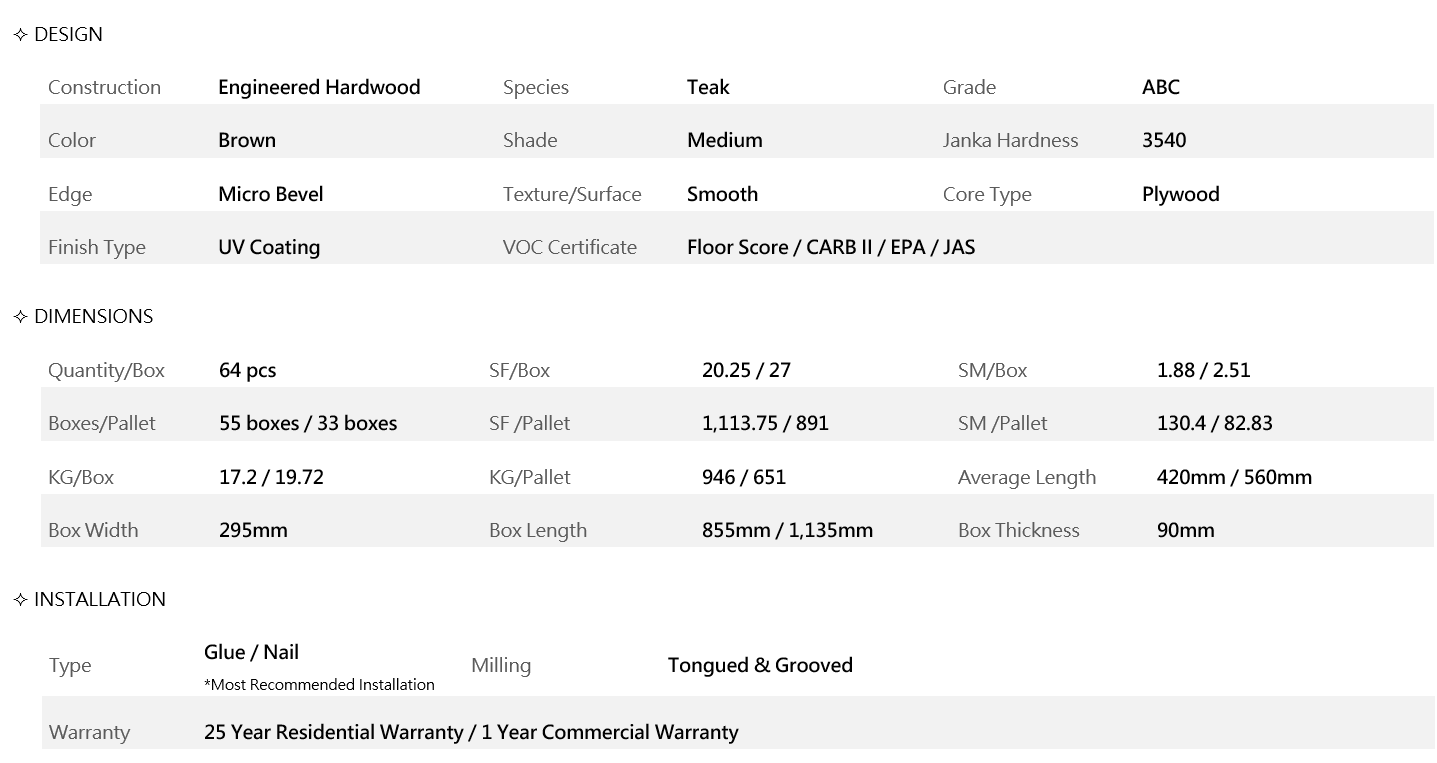Click the Tongued & Grooved milling value

760,665
